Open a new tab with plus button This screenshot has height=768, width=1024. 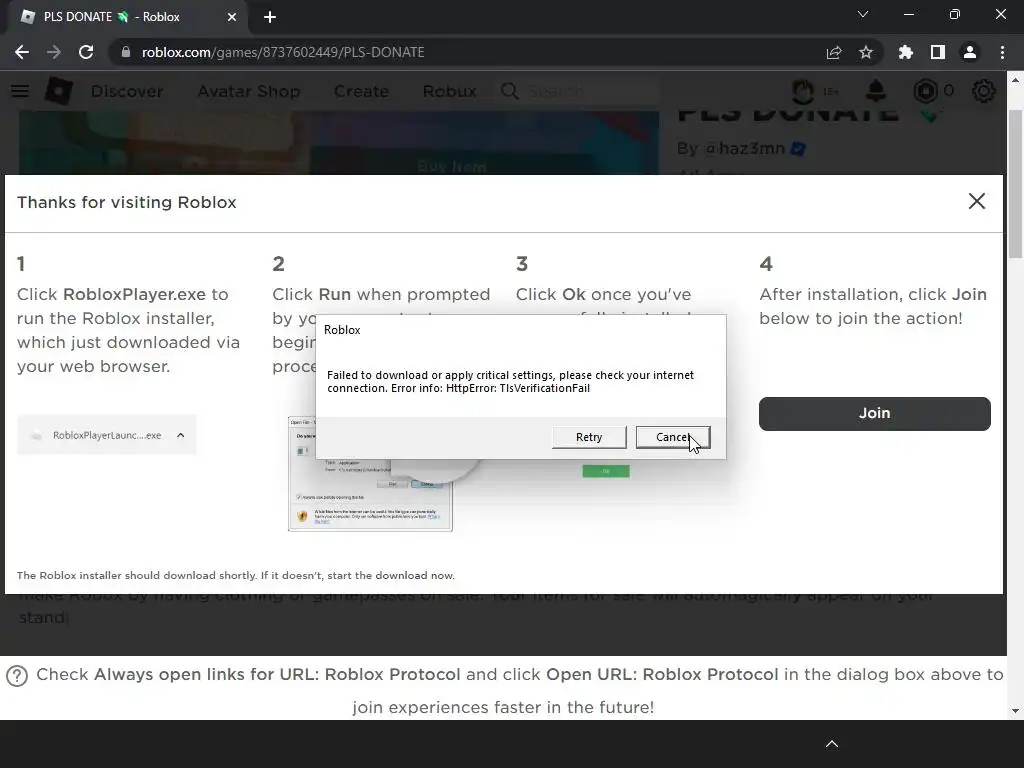[x=270, y=17]
